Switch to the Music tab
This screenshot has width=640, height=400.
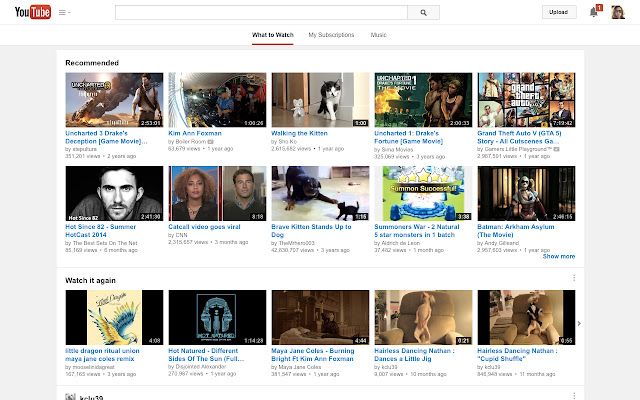point(378,35)
